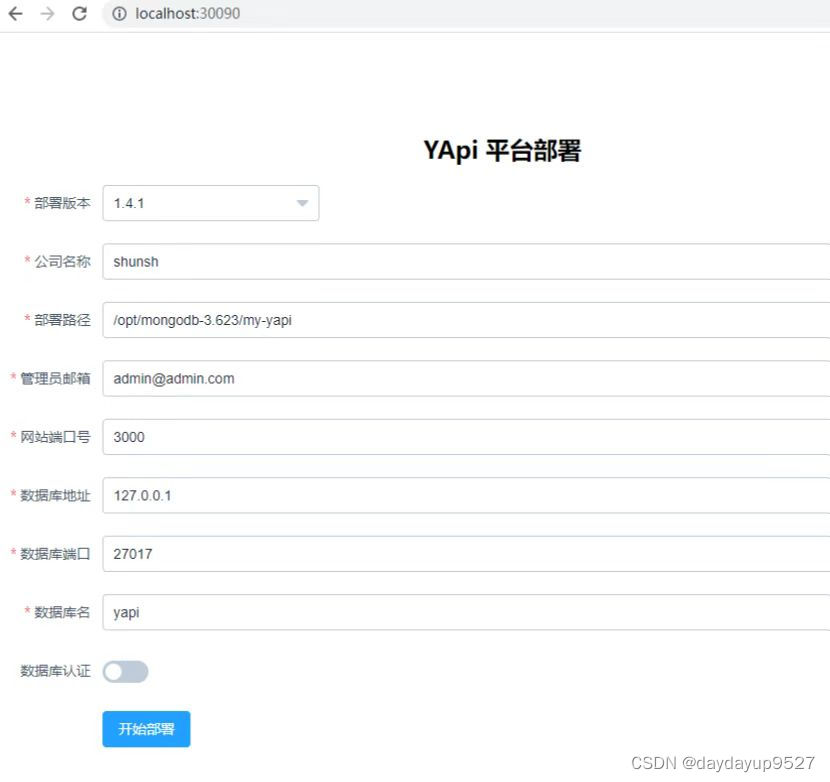The height and width of the screenshot is (782, 830).
Task: Click the 部署版本 label
Action: tap(62, 203)
